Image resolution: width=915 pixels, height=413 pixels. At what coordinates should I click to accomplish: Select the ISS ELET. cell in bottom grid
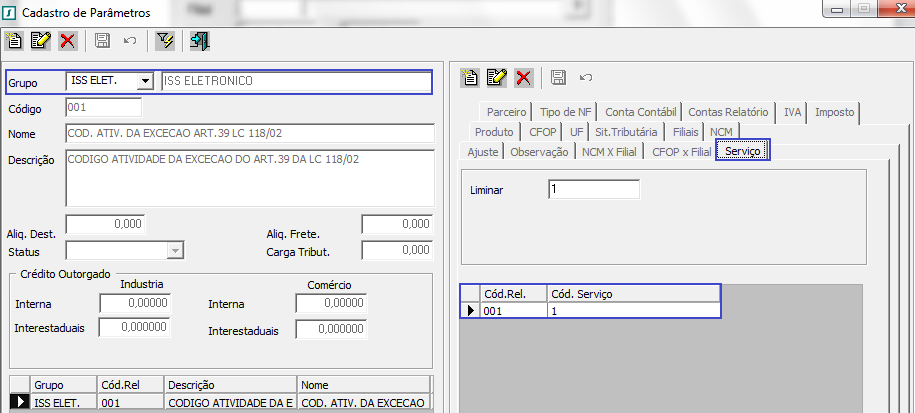[63, 402]
